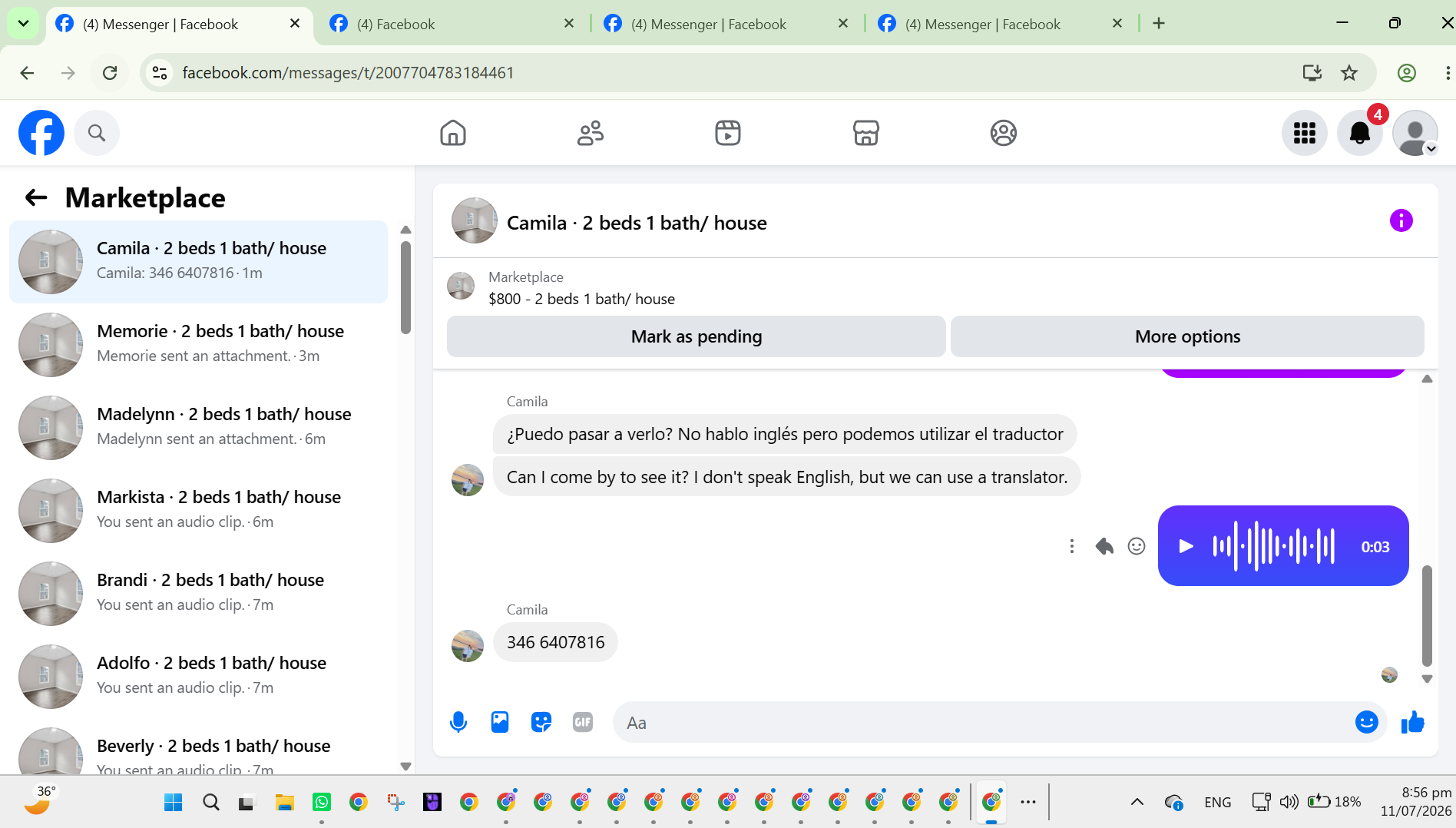This screenshot has height=828, width=1456.
Task: Open WhatsApp from the taskbar
Action: pos(322,803)
